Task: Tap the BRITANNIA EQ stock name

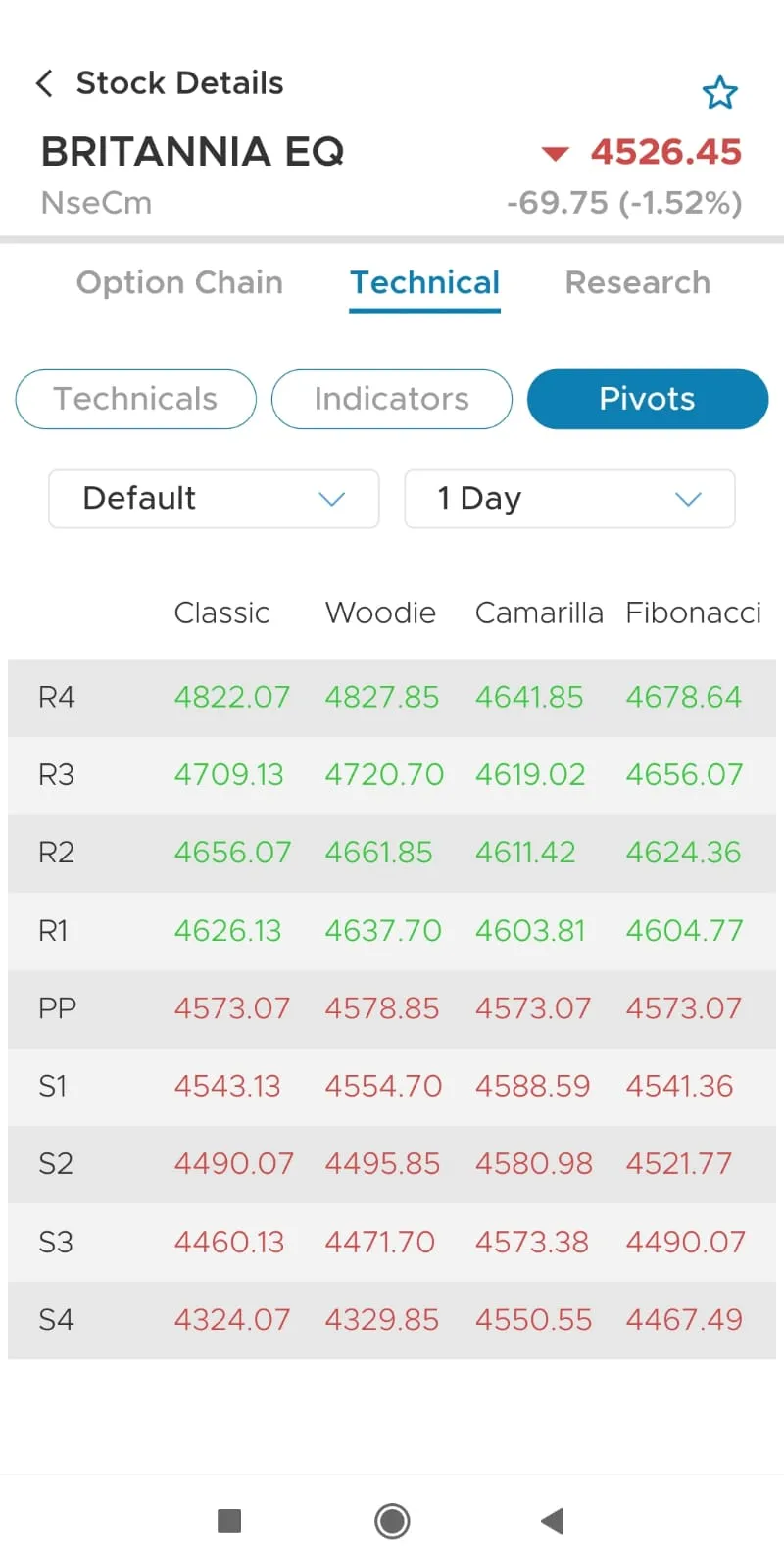Action: point(193,152)
